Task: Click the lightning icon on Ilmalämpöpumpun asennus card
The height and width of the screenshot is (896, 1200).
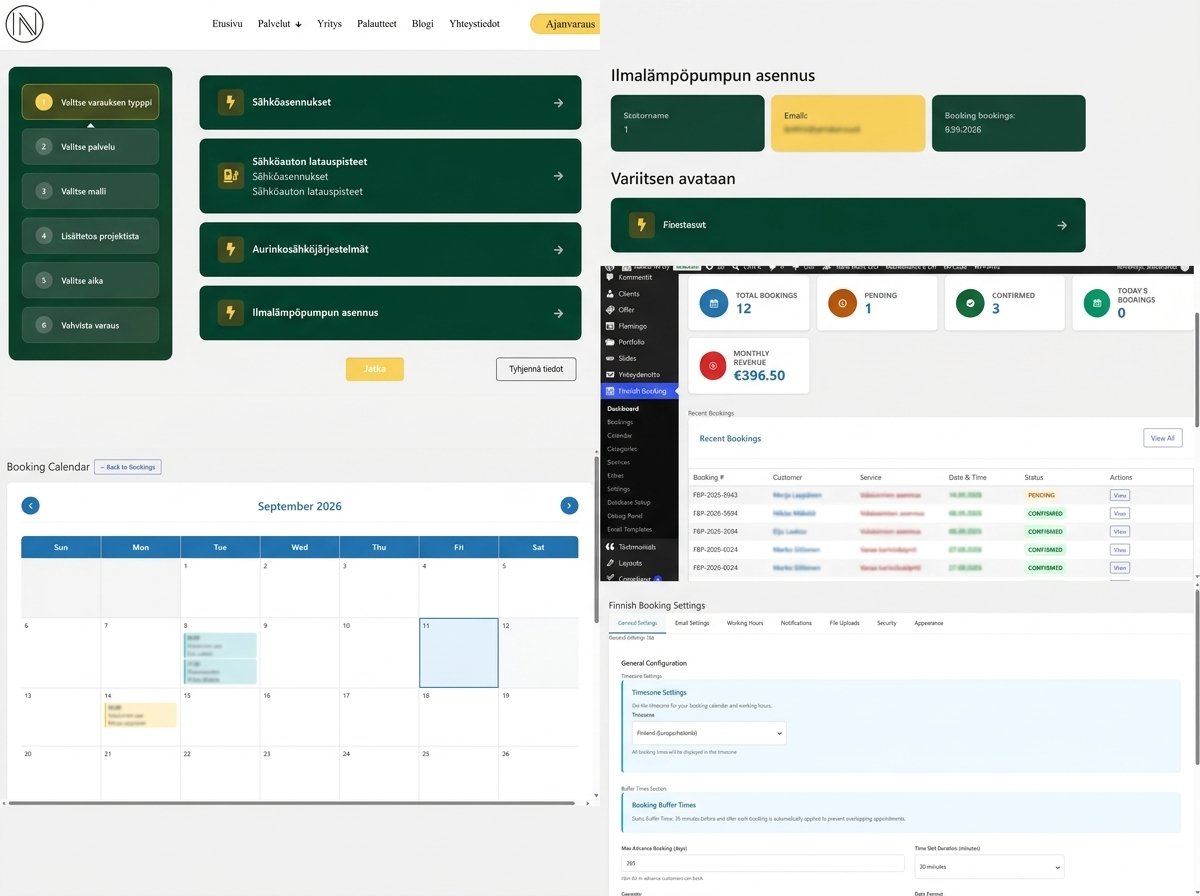Action: pyautogui.click(x=231, y=313)
